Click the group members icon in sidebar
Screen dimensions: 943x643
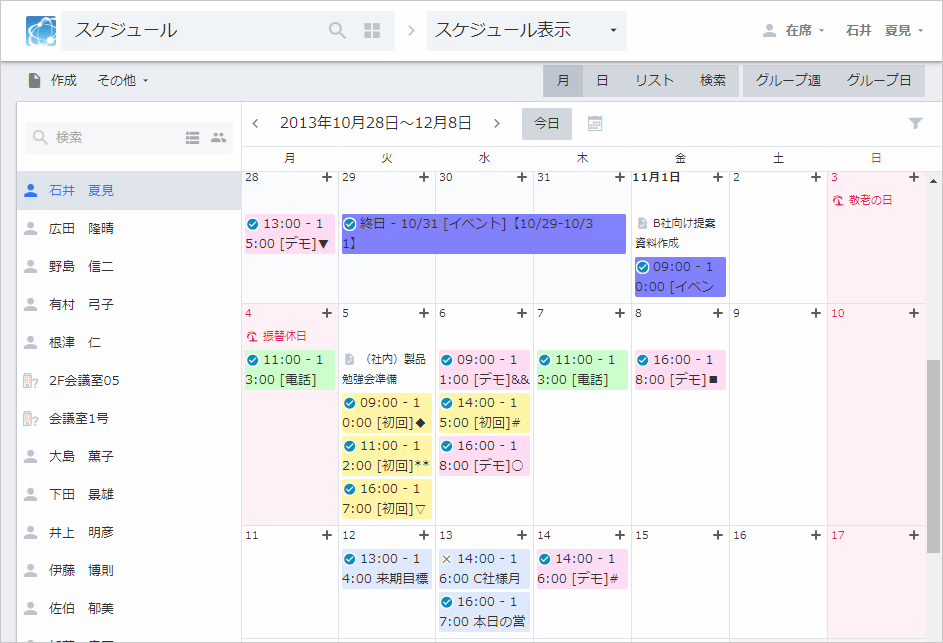pos(218,138)
